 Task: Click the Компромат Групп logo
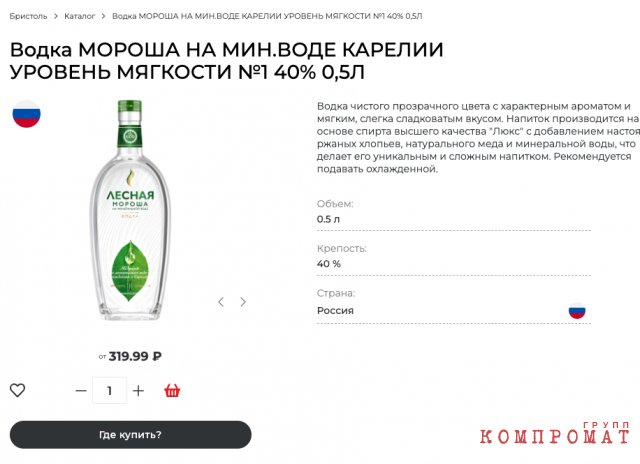555,433
